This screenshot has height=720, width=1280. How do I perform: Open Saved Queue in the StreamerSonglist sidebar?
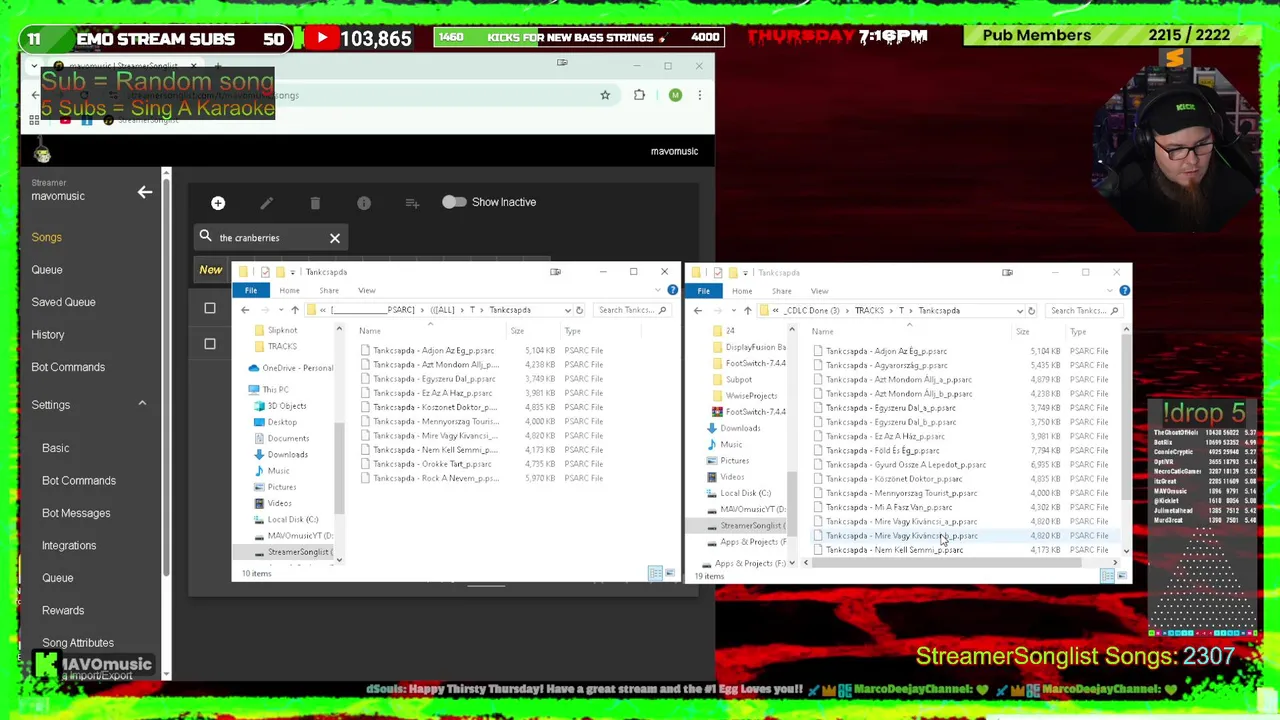click(x=63, y=302)
